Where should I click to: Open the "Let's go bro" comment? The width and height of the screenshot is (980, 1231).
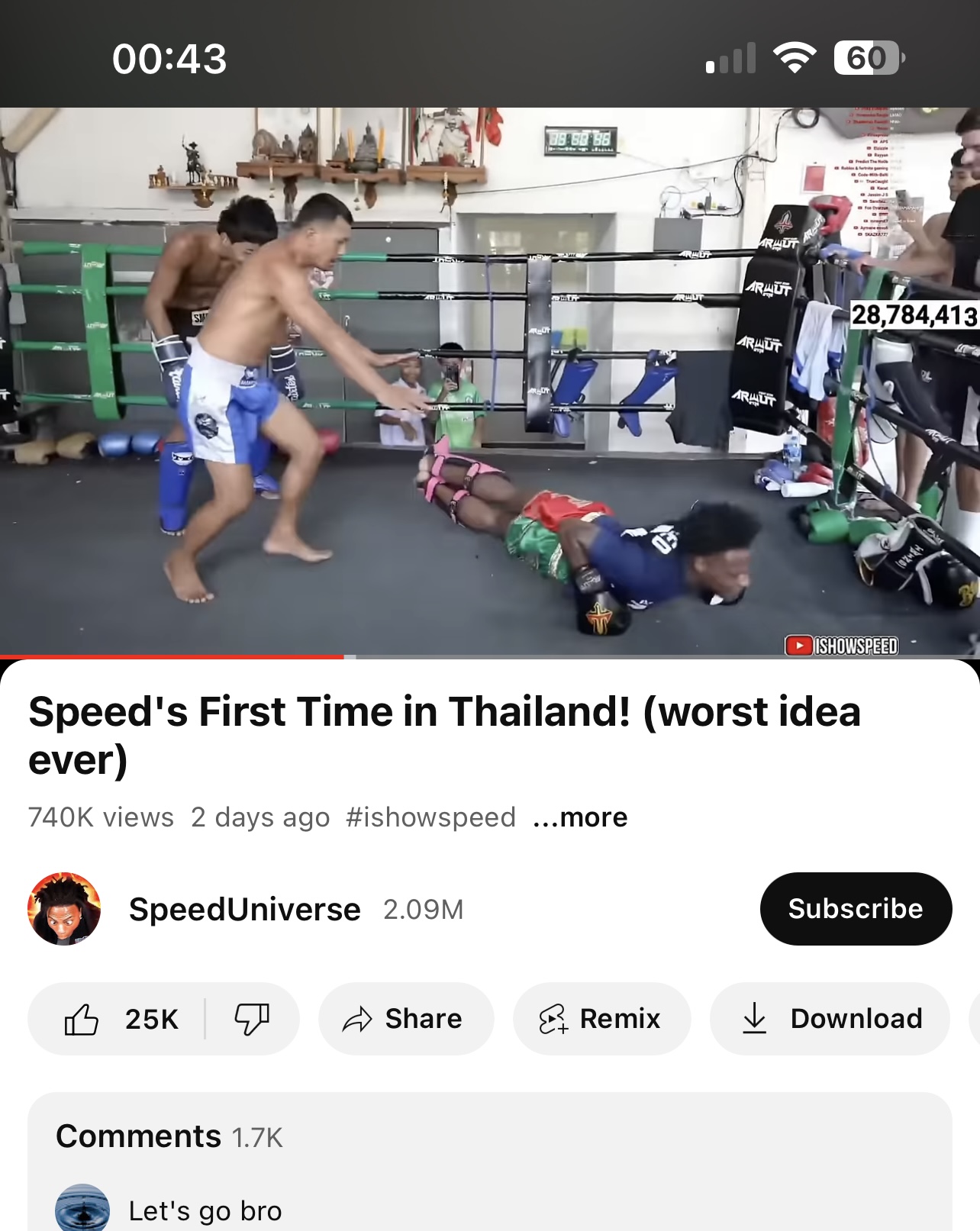[205, 1210]
